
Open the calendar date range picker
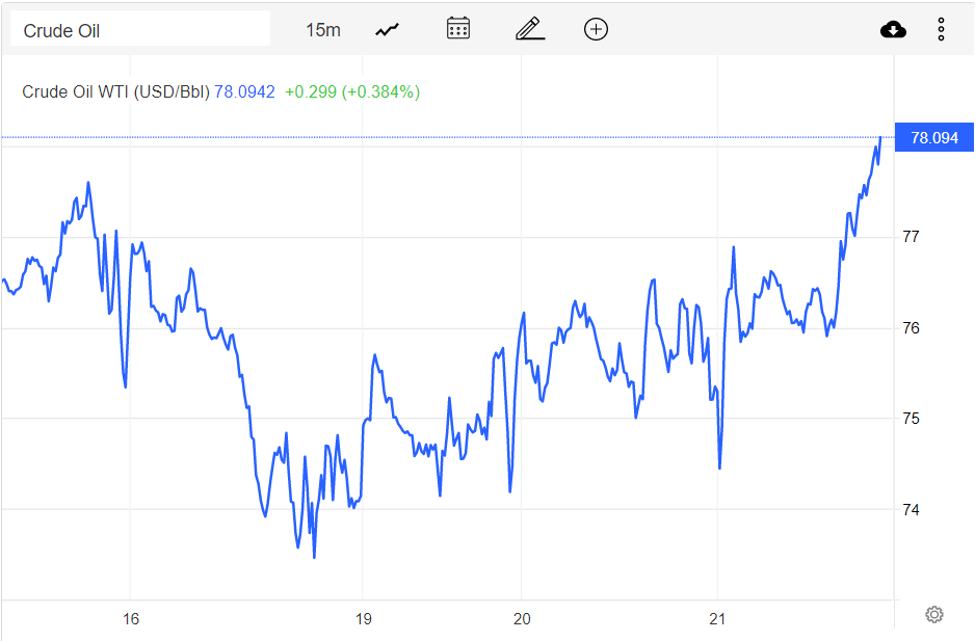coord(458,29)
